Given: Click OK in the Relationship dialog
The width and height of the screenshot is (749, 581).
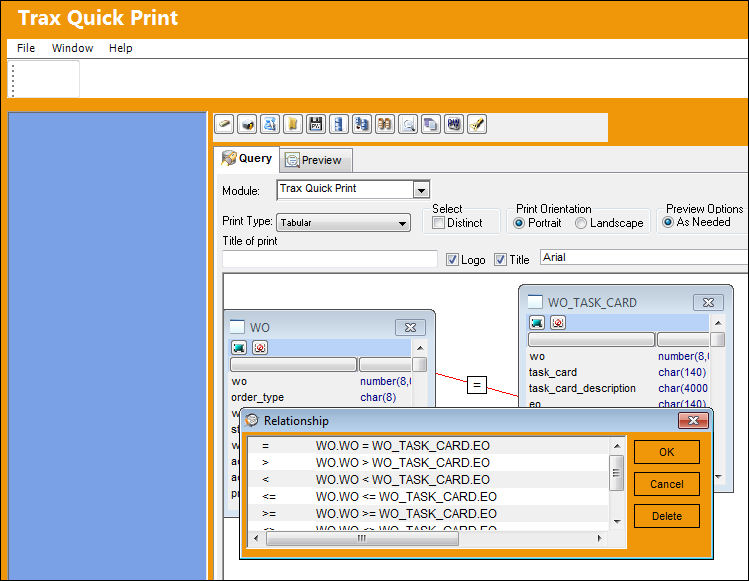Looking at the screenshot, I should click(x=667, y=452).
